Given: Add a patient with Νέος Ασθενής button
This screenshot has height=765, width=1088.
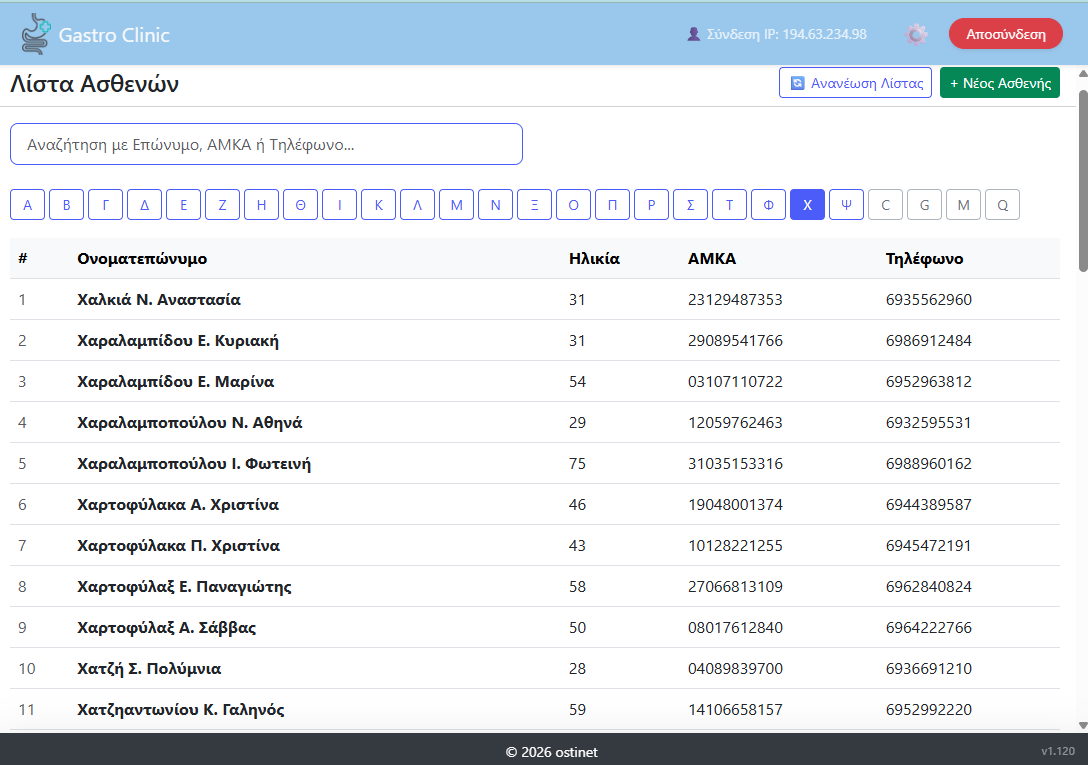Looking at the screenshot, I should (1000, 83).
